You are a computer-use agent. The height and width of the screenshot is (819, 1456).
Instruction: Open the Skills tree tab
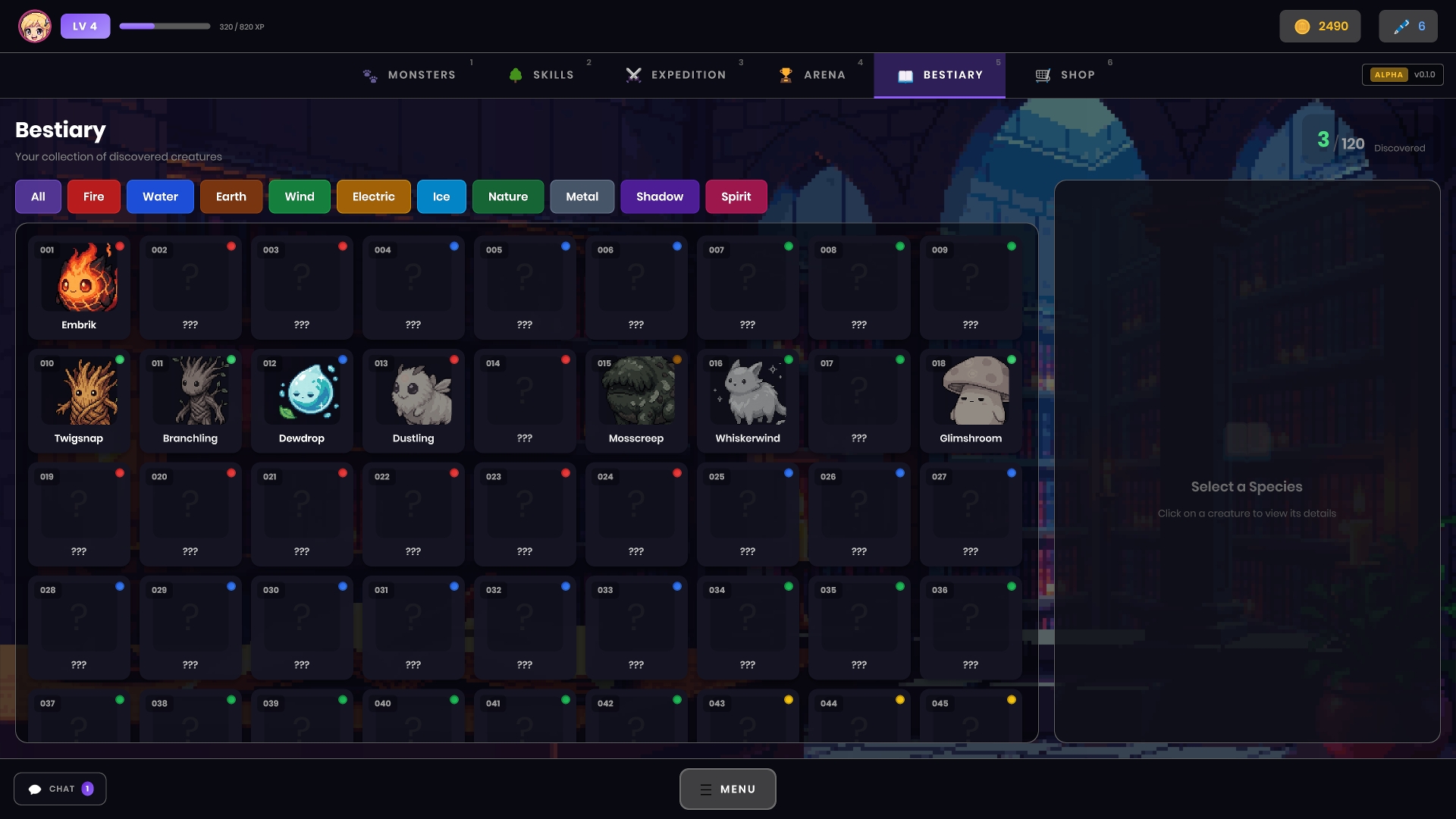click(x=541, y=75)
